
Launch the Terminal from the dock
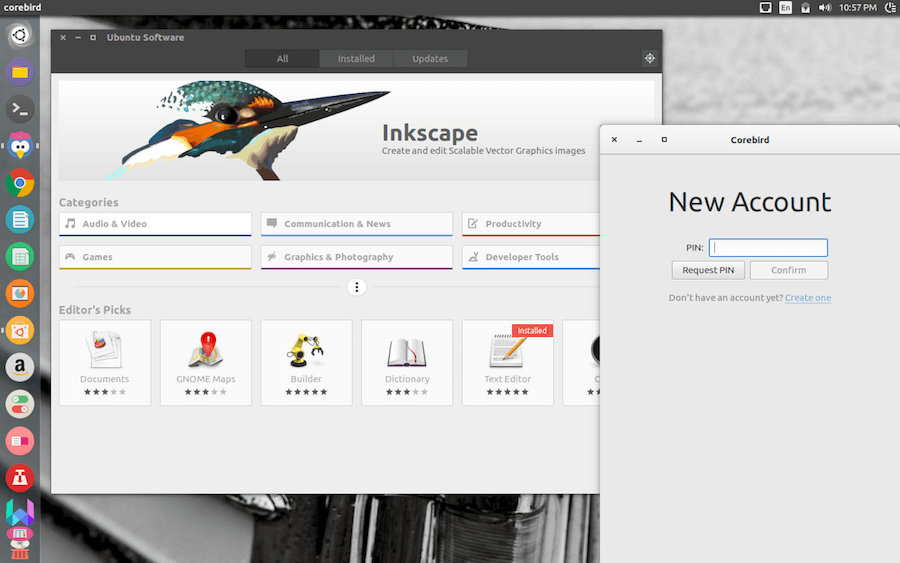tap(20, 109)
